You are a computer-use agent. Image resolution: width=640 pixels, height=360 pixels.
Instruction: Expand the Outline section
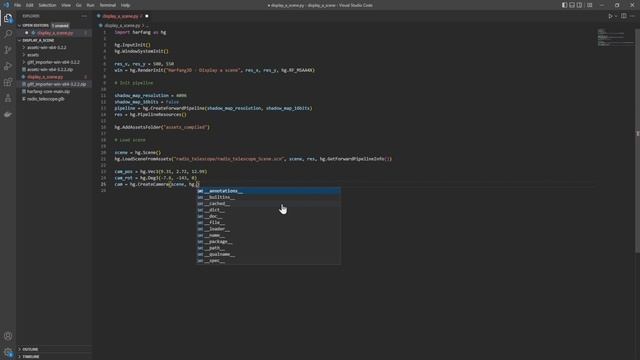[x=30, y=349]
